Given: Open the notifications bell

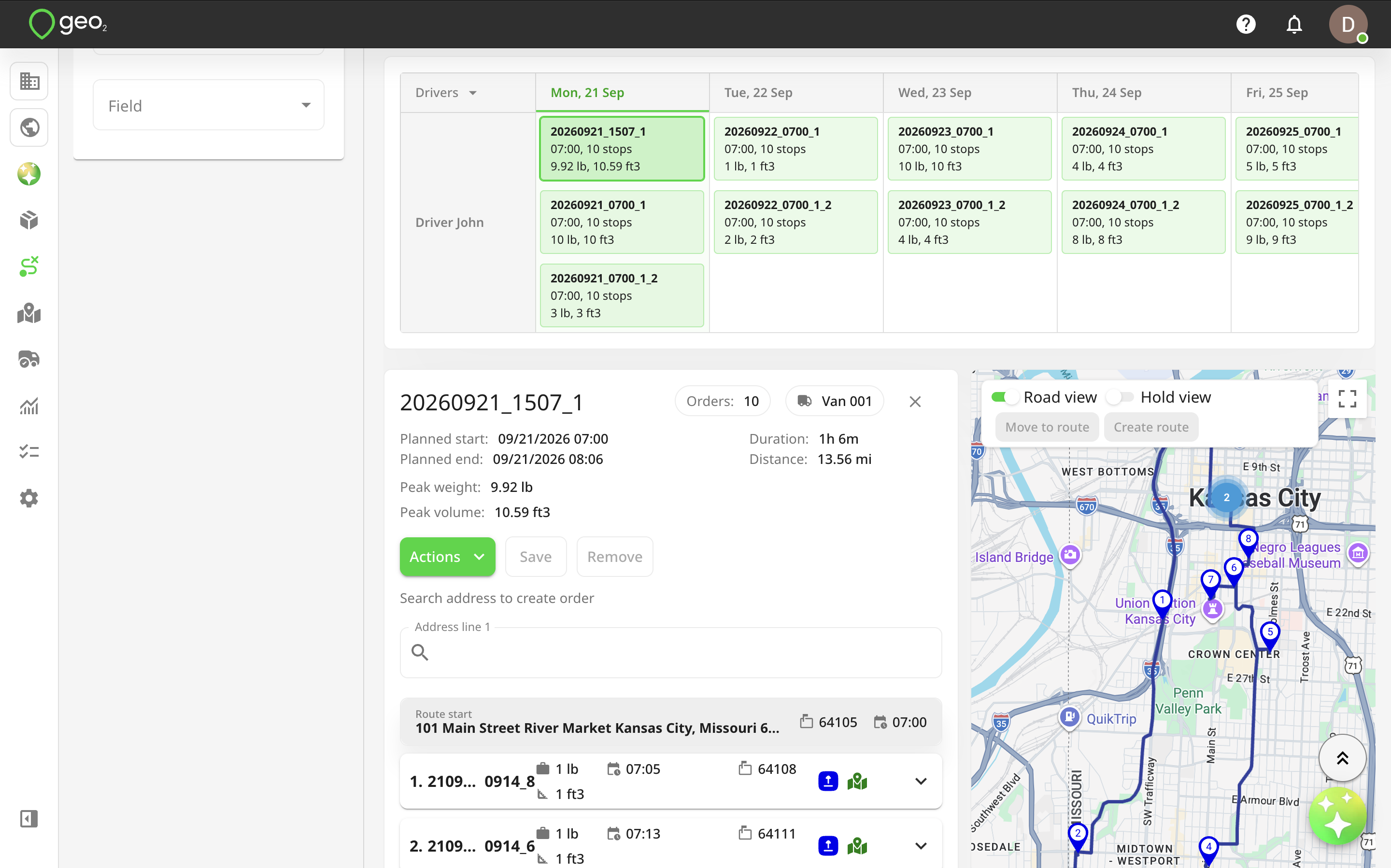Looking at the screenshot, I should point(1294,24).
